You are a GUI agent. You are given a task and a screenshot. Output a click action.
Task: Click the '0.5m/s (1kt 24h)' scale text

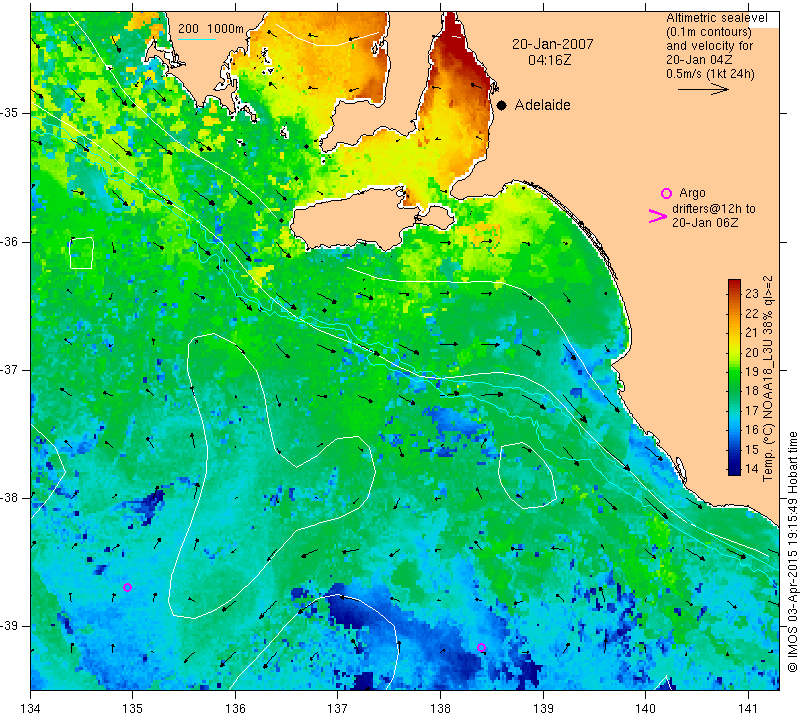(710, 74)
